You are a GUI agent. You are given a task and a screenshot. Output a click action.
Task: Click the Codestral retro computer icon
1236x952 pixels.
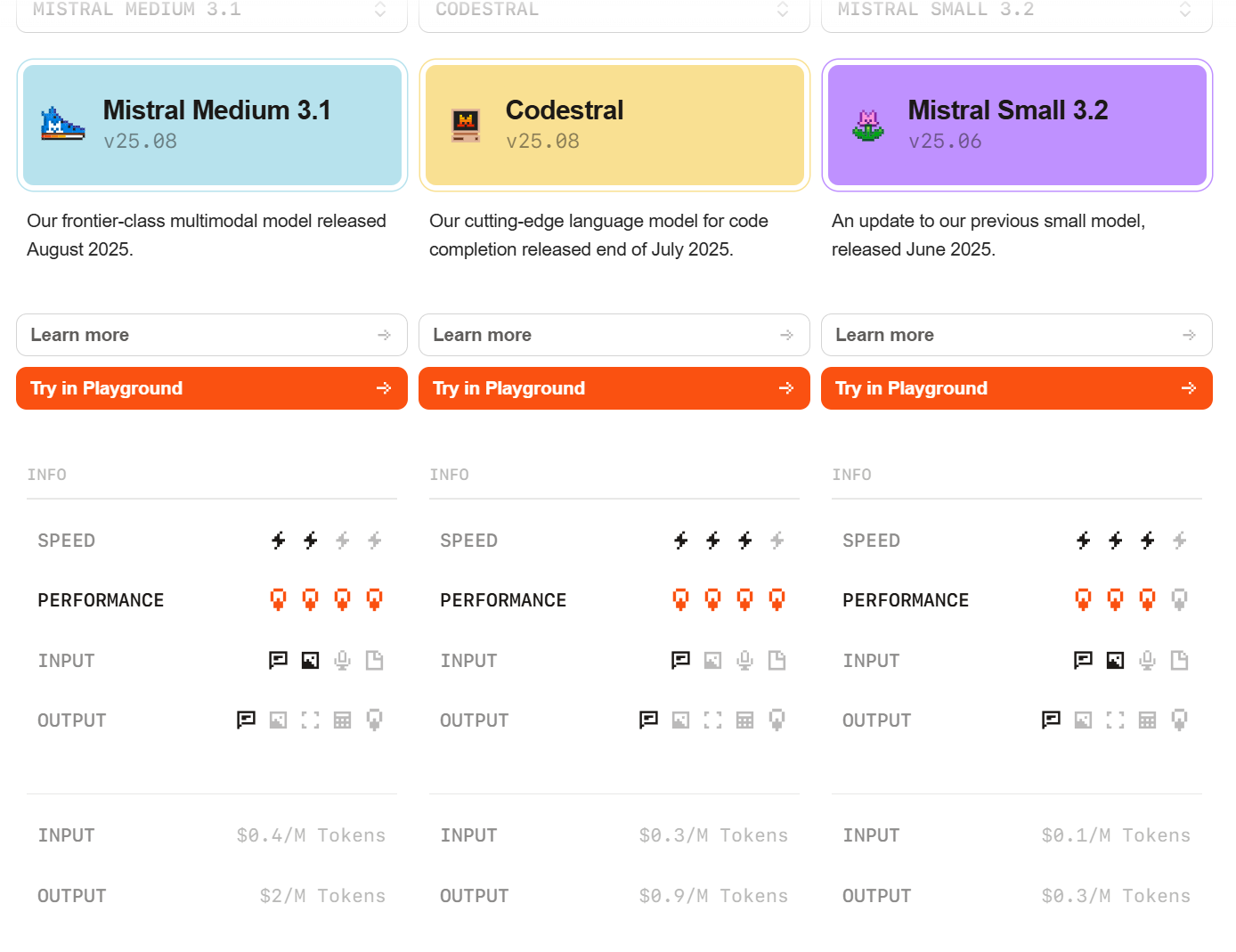coord(466,125)
